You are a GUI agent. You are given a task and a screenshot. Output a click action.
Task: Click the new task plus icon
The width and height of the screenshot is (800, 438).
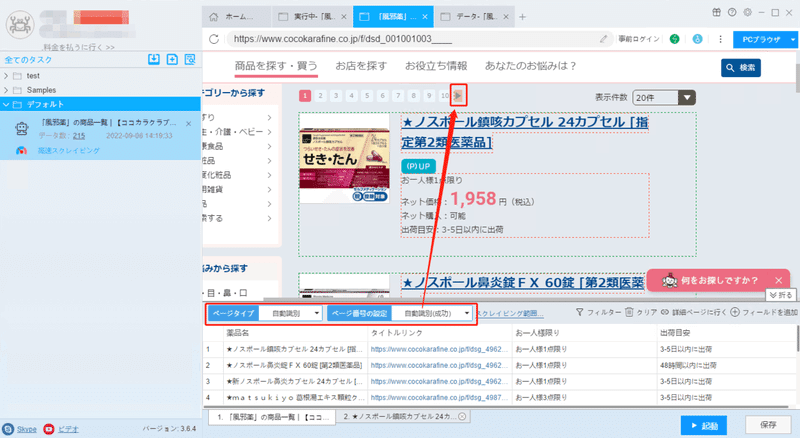coord(172,59)
